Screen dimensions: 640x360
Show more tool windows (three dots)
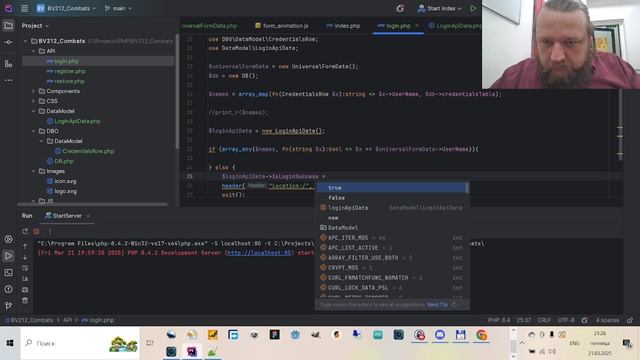pyautogui.click(x=8, y=80)
